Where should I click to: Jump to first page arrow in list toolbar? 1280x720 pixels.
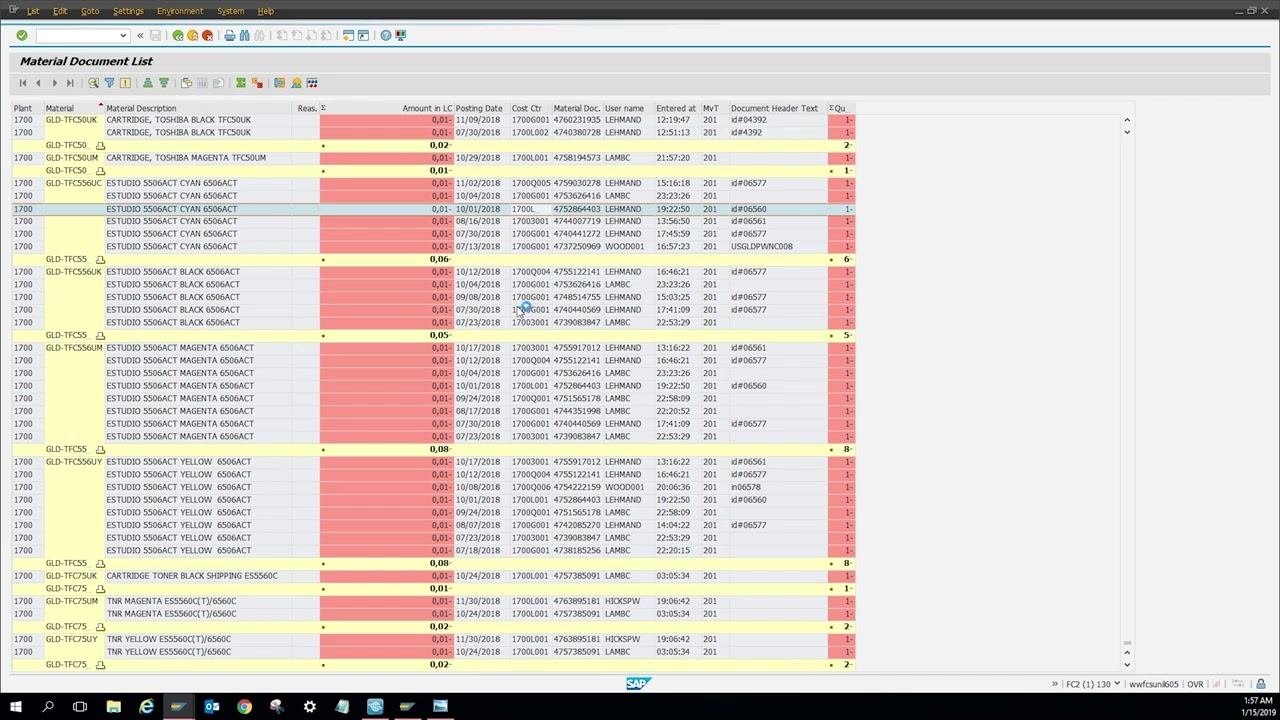tap(23, 83)
